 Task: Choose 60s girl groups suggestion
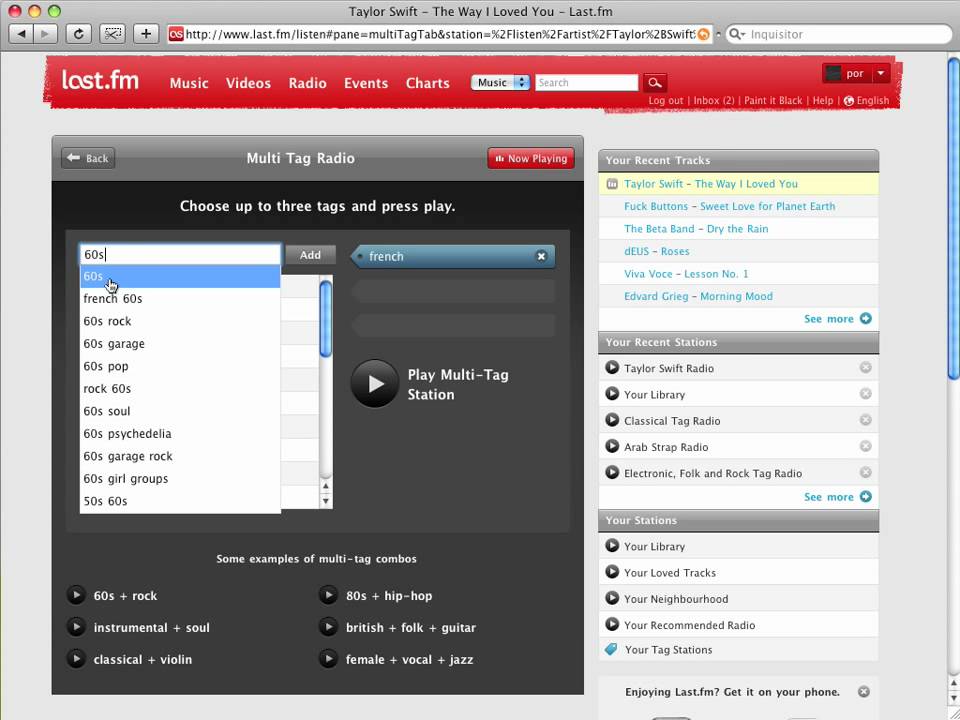pyautogui.click(x=180, y=479)
